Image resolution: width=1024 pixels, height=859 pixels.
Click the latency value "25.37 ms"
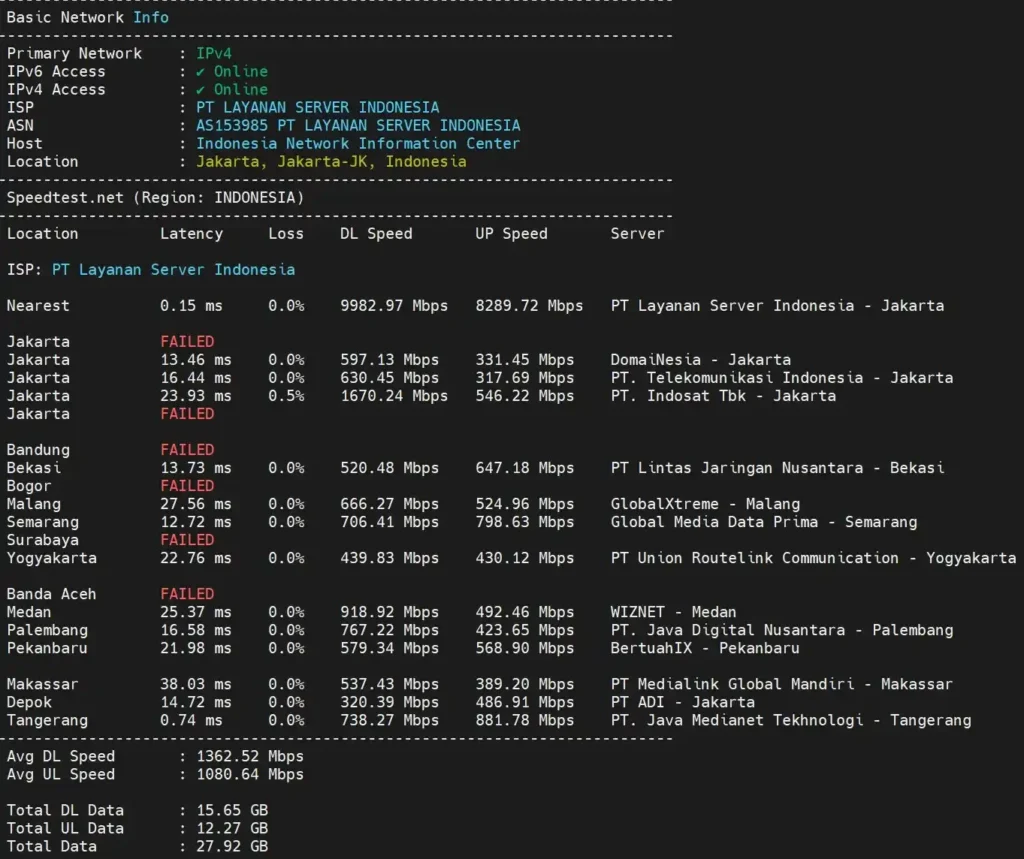point(196,613)
